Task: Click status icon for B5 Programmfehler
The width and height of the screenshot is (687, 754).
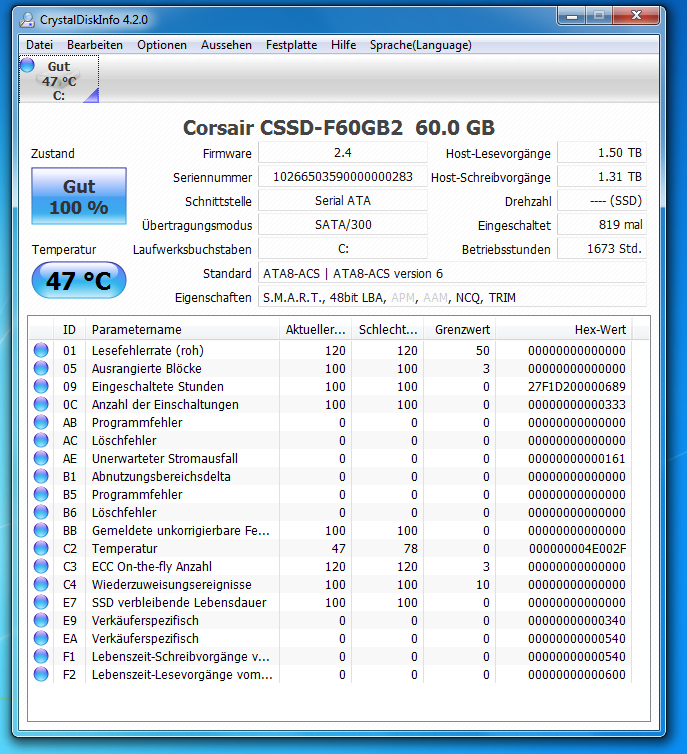Action: point(41,494)
